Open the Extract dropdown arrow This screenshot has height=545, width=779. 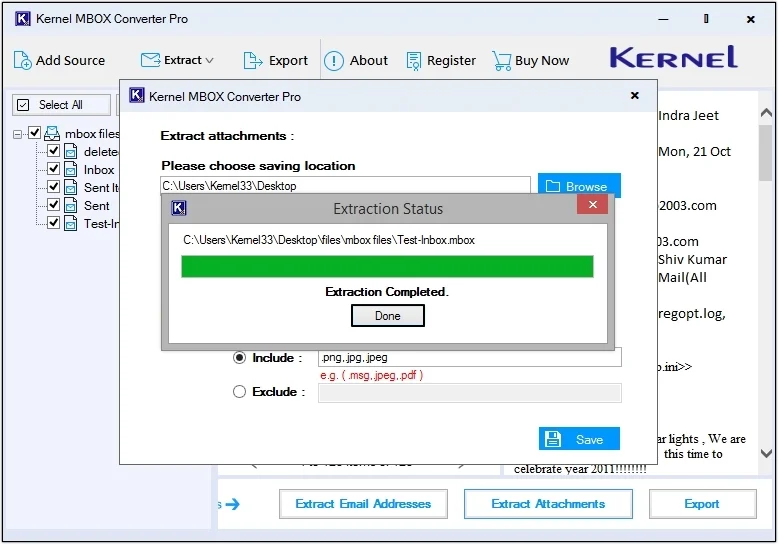[209, 60]
